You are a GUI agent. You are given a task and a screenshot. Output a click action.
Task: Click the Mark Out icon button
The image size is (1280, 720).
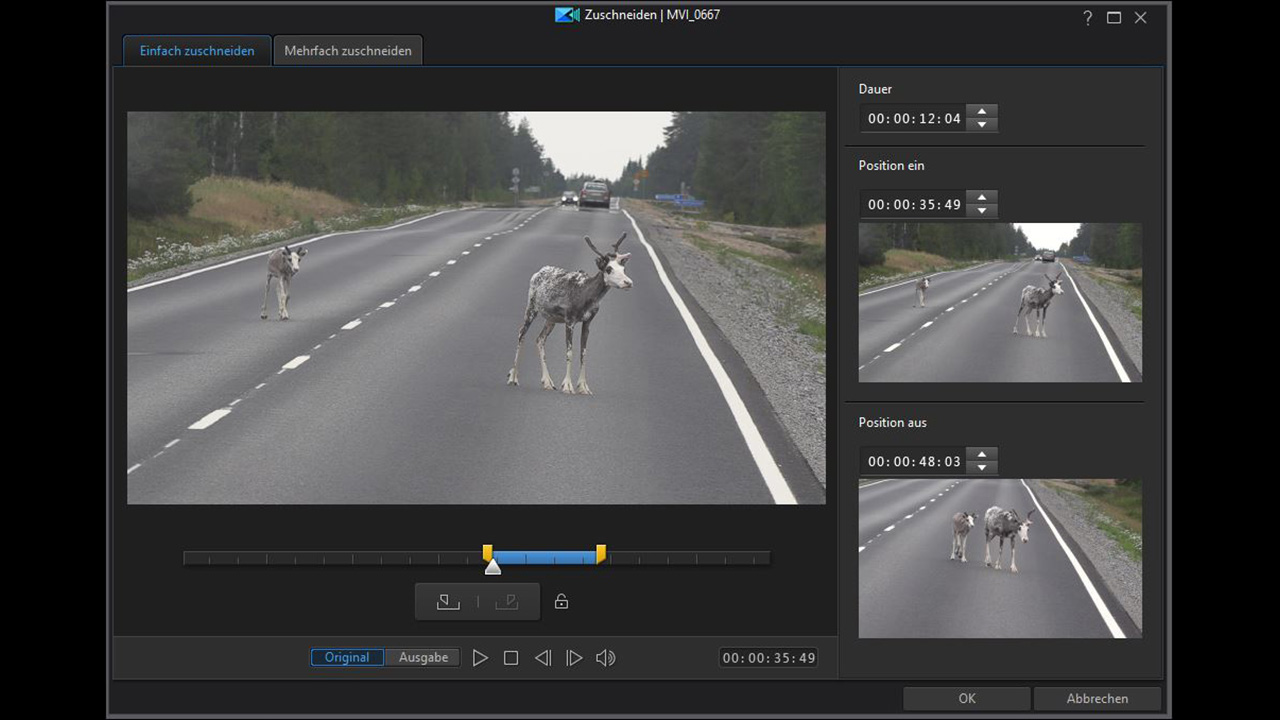[507, 601]
